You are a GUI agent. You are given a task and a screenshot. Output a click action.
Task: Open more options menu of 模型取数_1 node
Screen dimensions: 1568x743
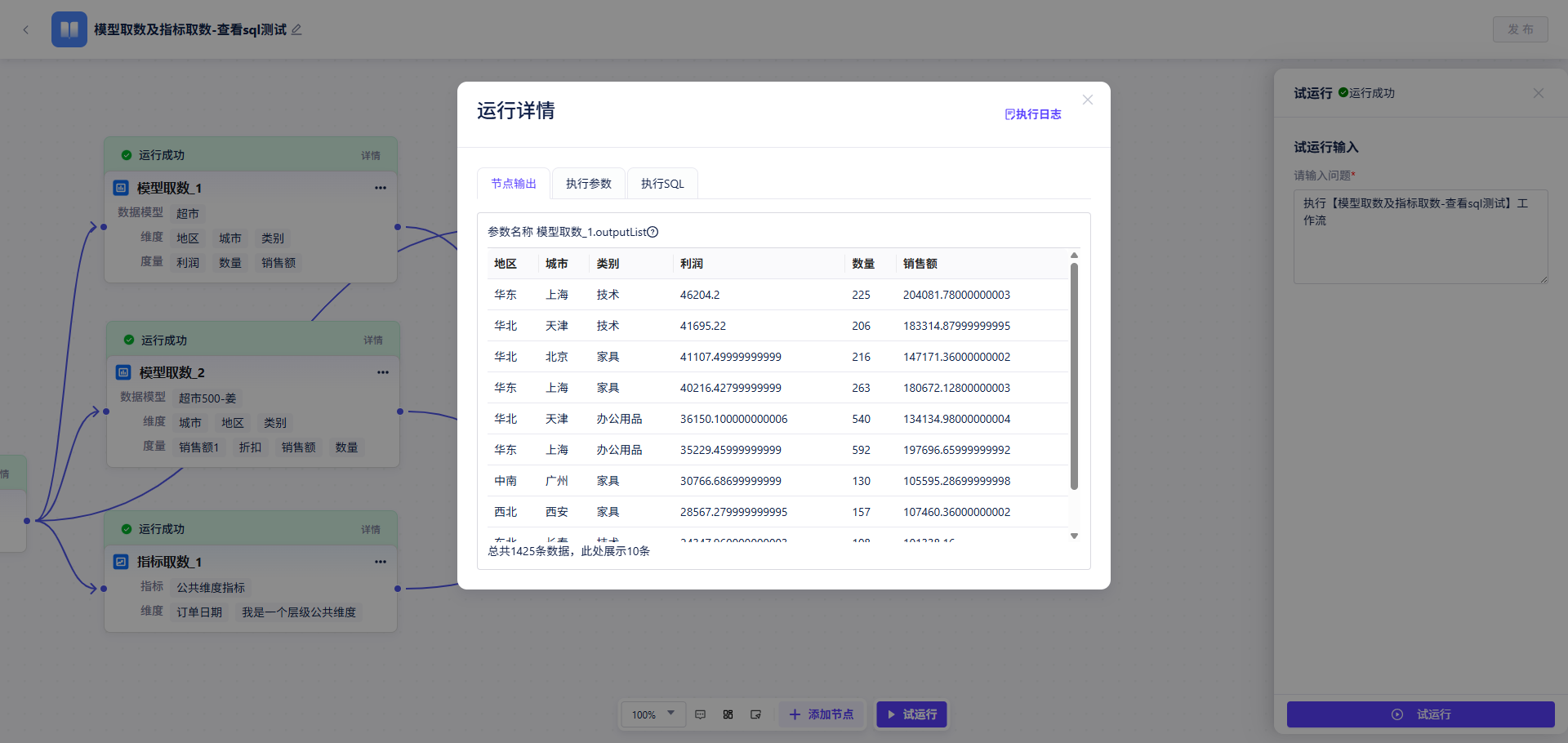pos(381,188)
